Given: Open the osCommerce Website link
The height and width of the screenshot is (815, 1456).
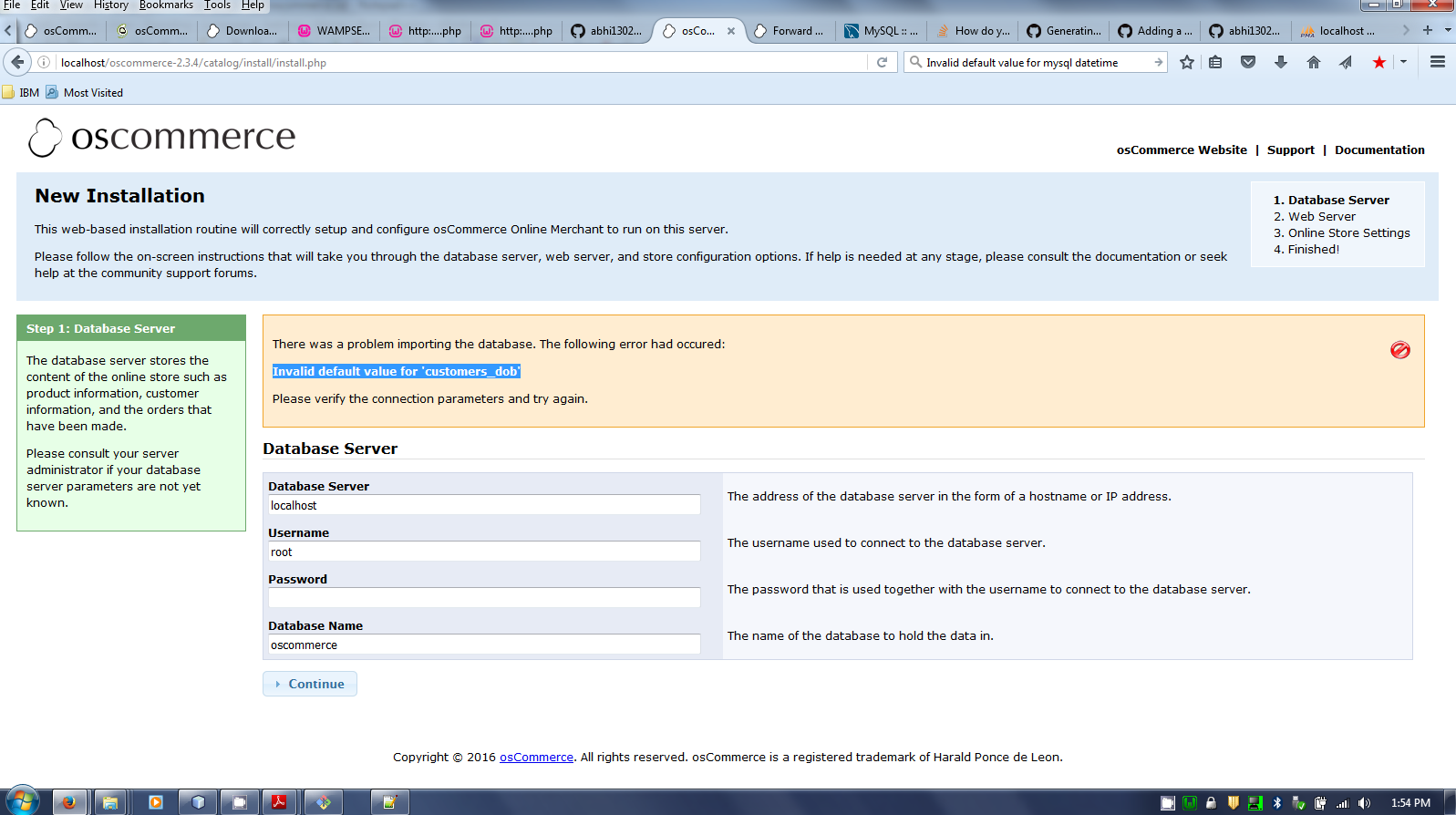Looking at the screenshot, I should click(x=1182, y=150).
